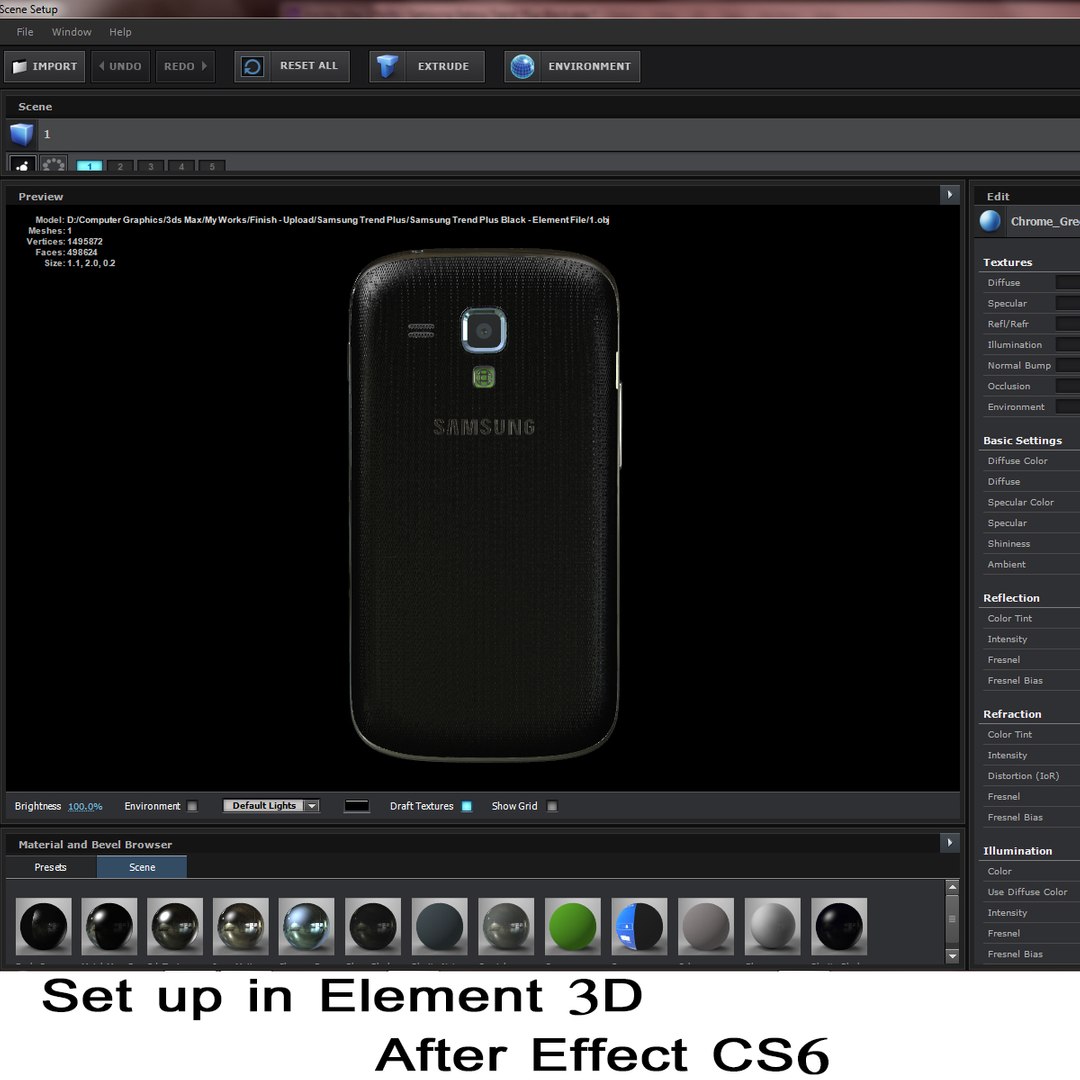Click the blue material sphere icon in Edit panel
This screenshot has width=1080, height=1080.
pyautogui.click(x=990, y=221)
